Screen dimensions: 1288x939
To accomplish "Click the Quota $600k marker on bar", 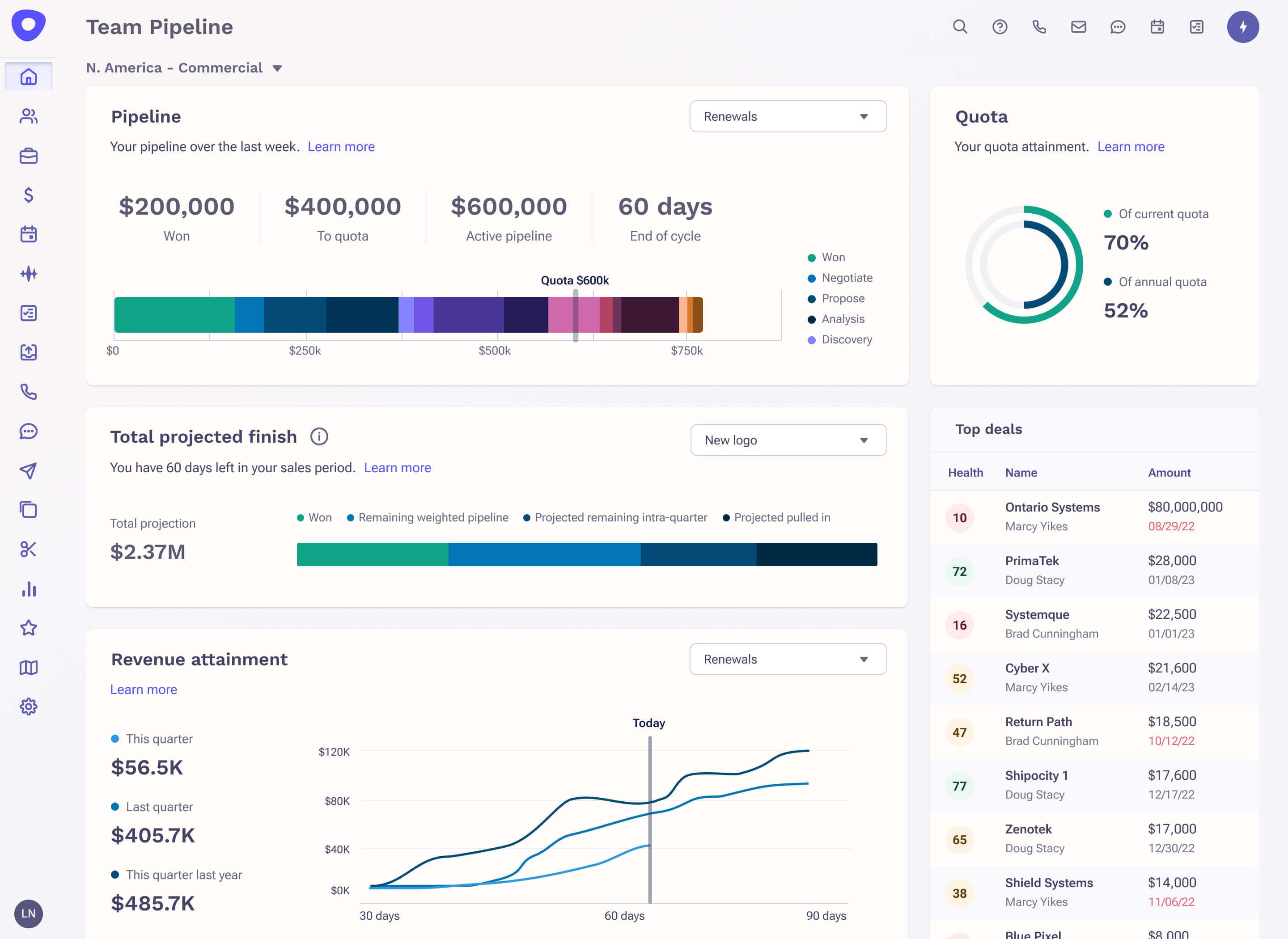I will click(x=575, y=316).
